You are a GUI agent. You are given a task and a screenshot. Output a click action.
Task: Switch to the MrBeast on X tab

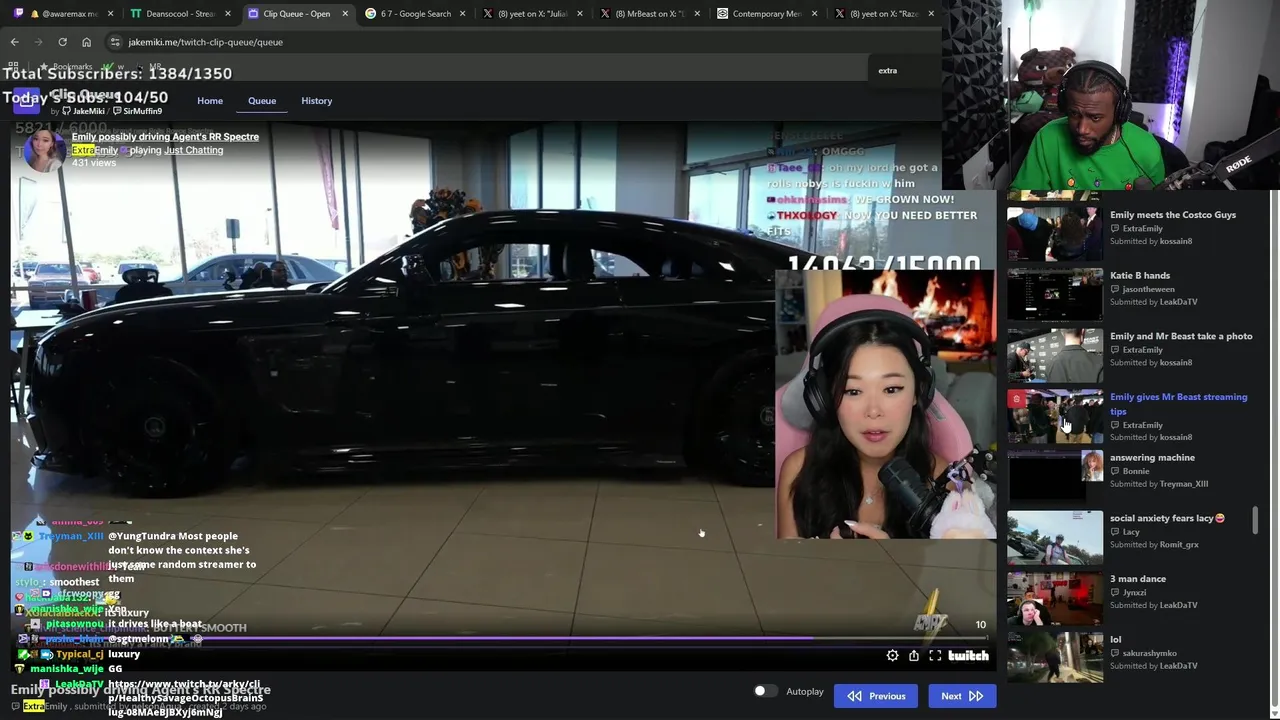tap(650, 14)
